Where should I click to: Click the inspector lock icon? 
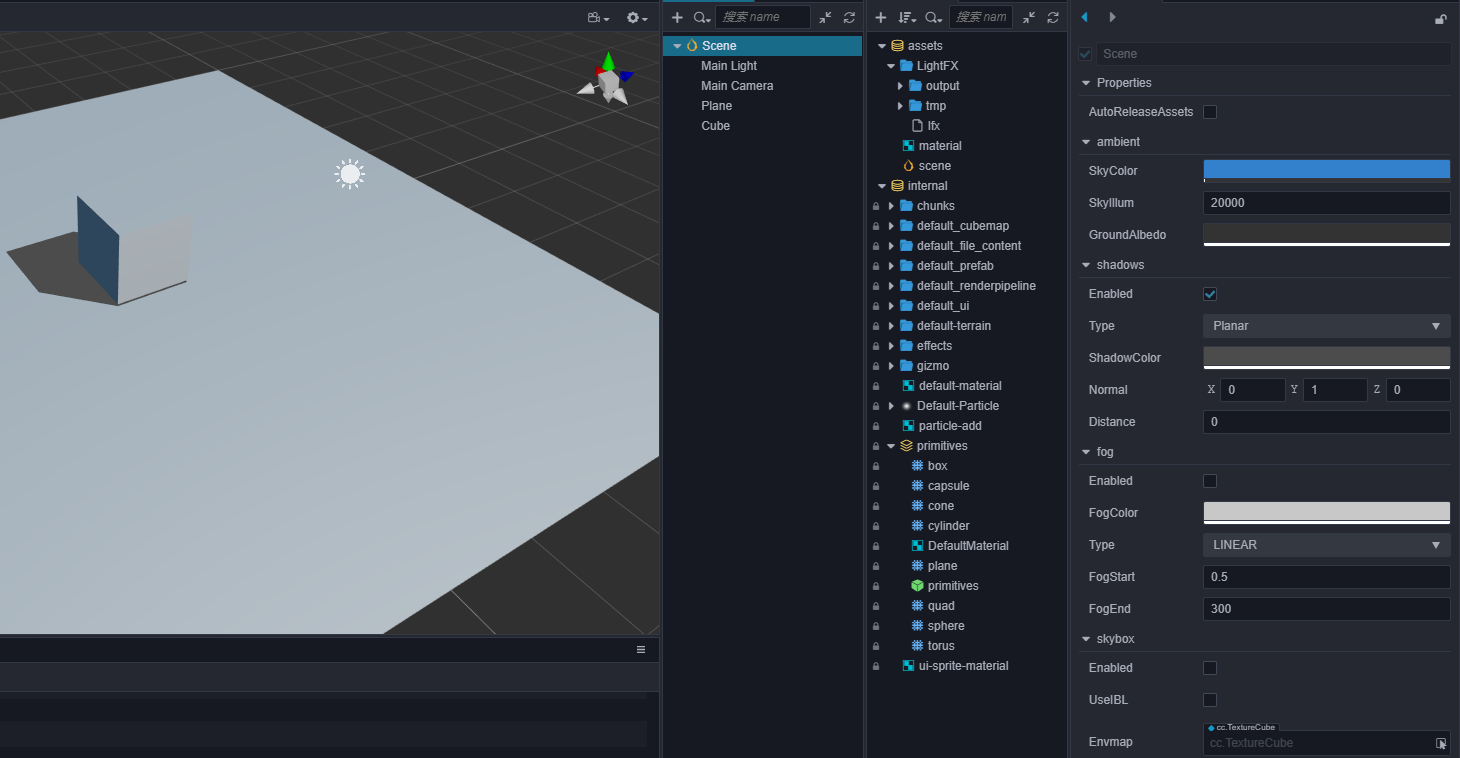coord(1441,18)
